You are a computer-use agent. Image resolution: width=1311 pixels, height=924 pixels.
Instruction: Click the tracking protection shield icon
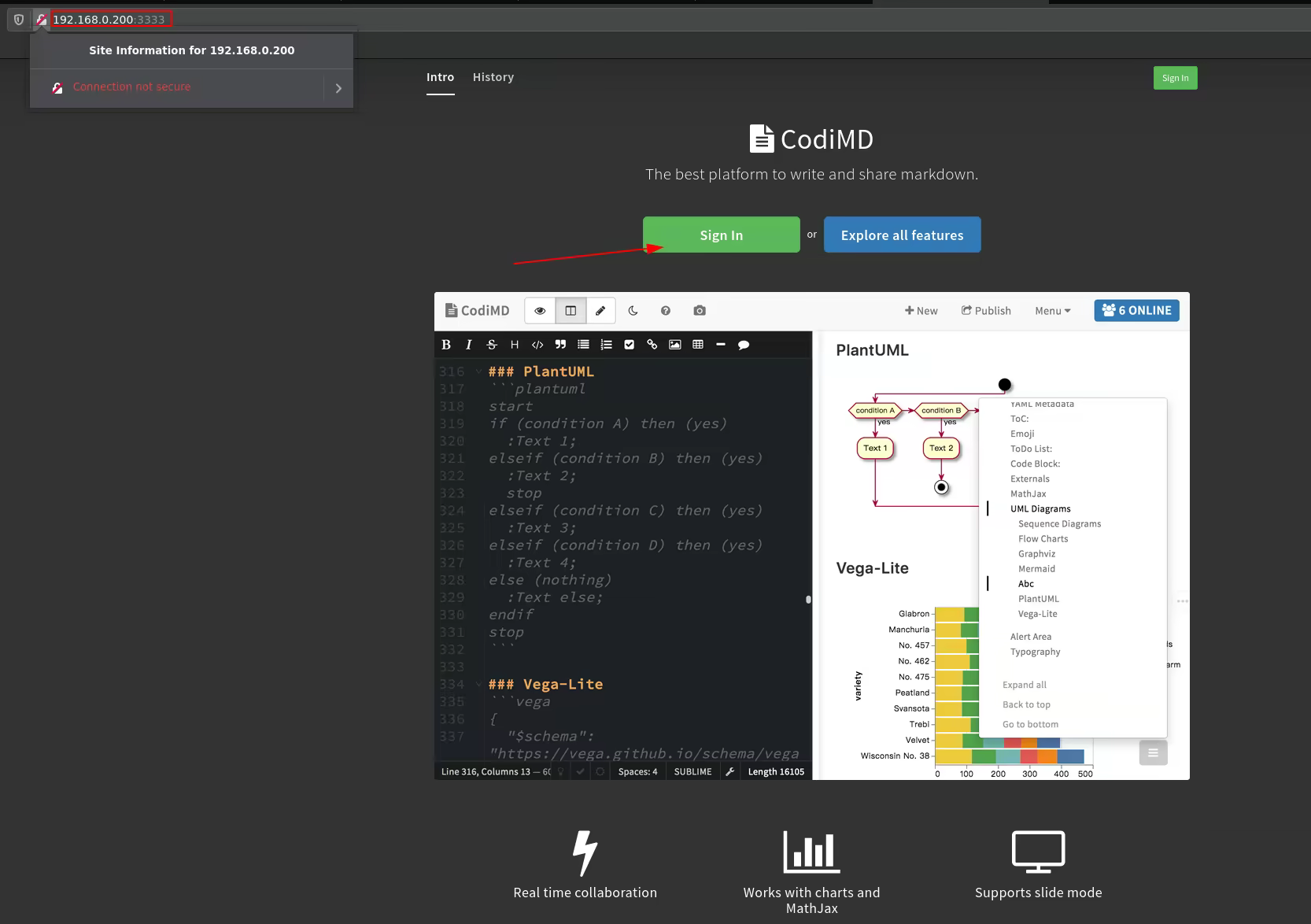(x=19, y=20)
